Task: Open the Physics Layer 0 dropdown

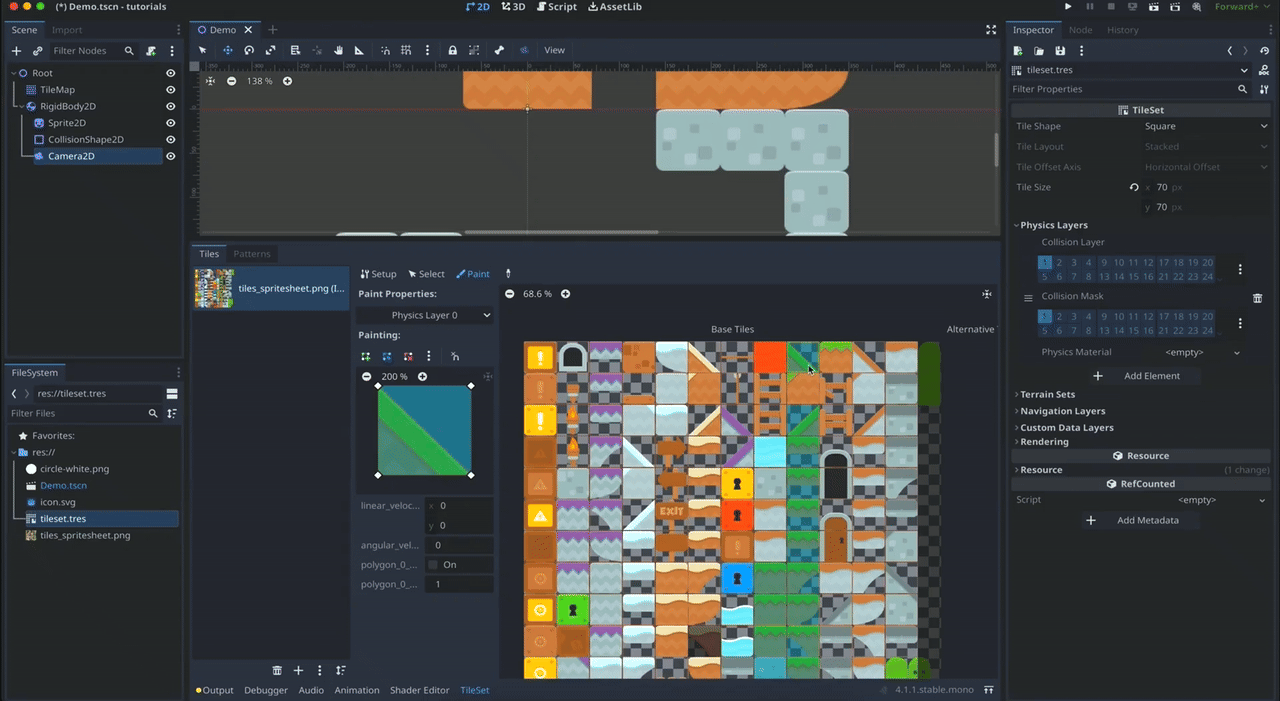Action: [426, 315]
